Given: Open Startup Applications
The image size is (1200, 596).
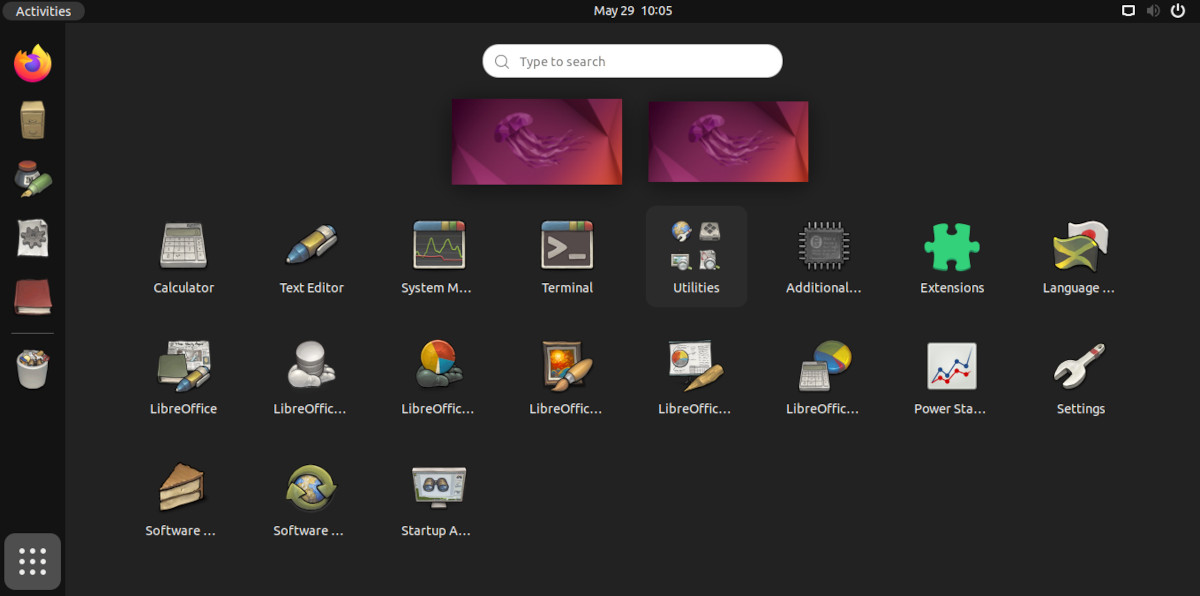Looking at the screenshot, I should [x=437, y=488].
